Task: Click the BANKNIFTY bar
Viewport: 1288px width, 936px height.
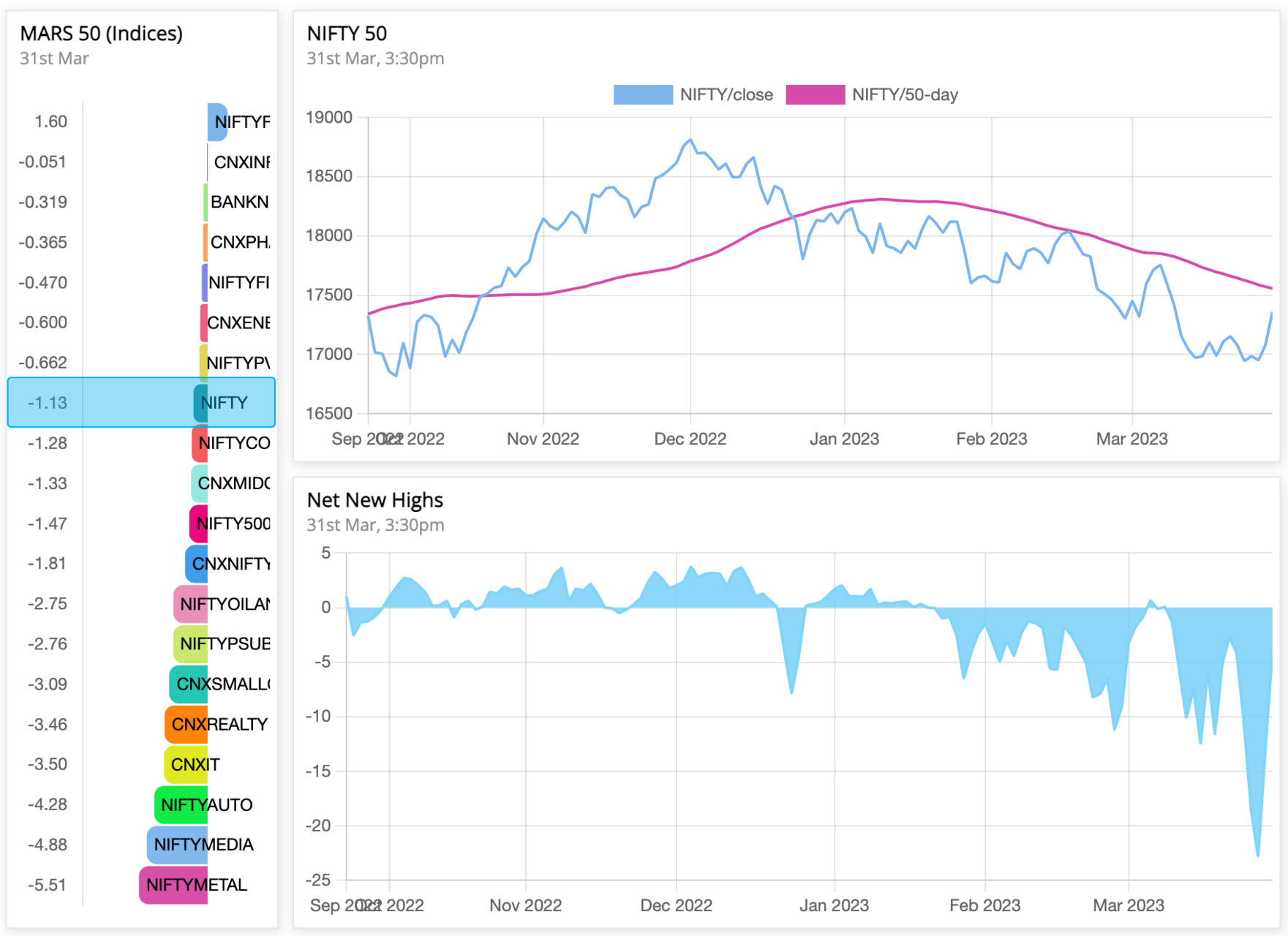Action: click(x=206, y=202)
